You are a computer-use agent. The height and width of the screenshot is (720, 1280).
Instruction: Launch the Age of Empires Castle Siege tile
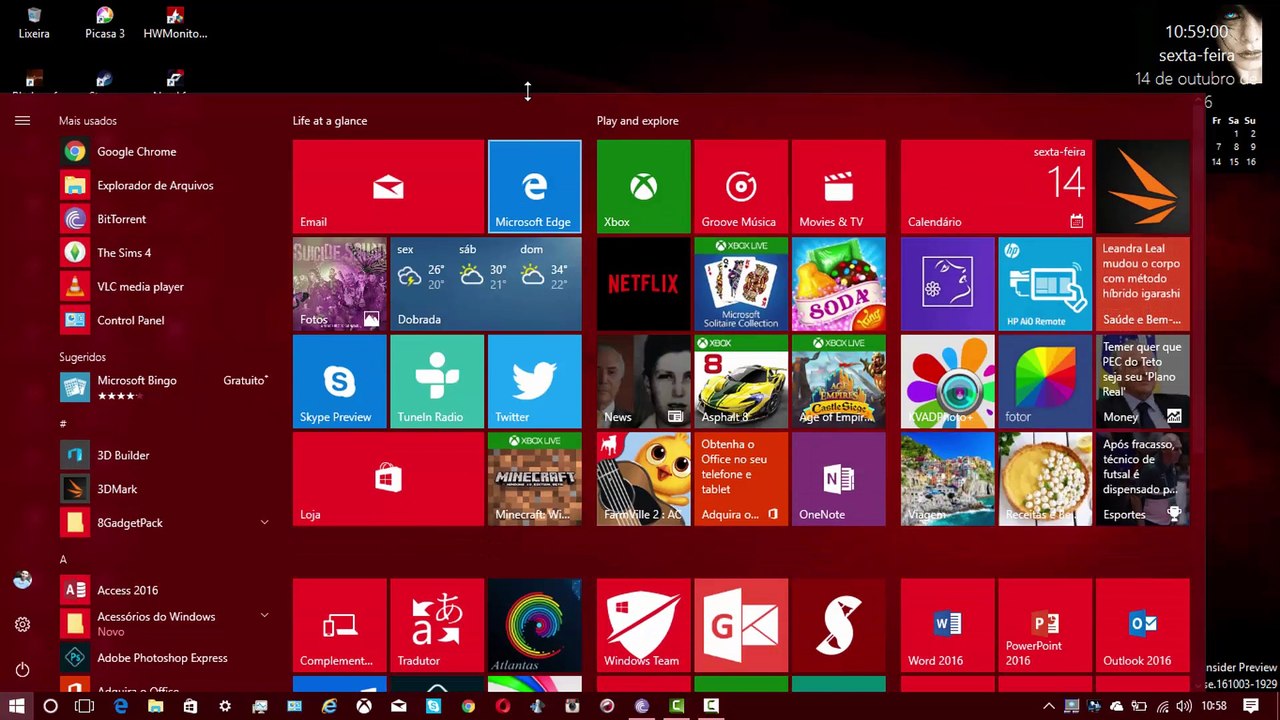coord(839,381)
